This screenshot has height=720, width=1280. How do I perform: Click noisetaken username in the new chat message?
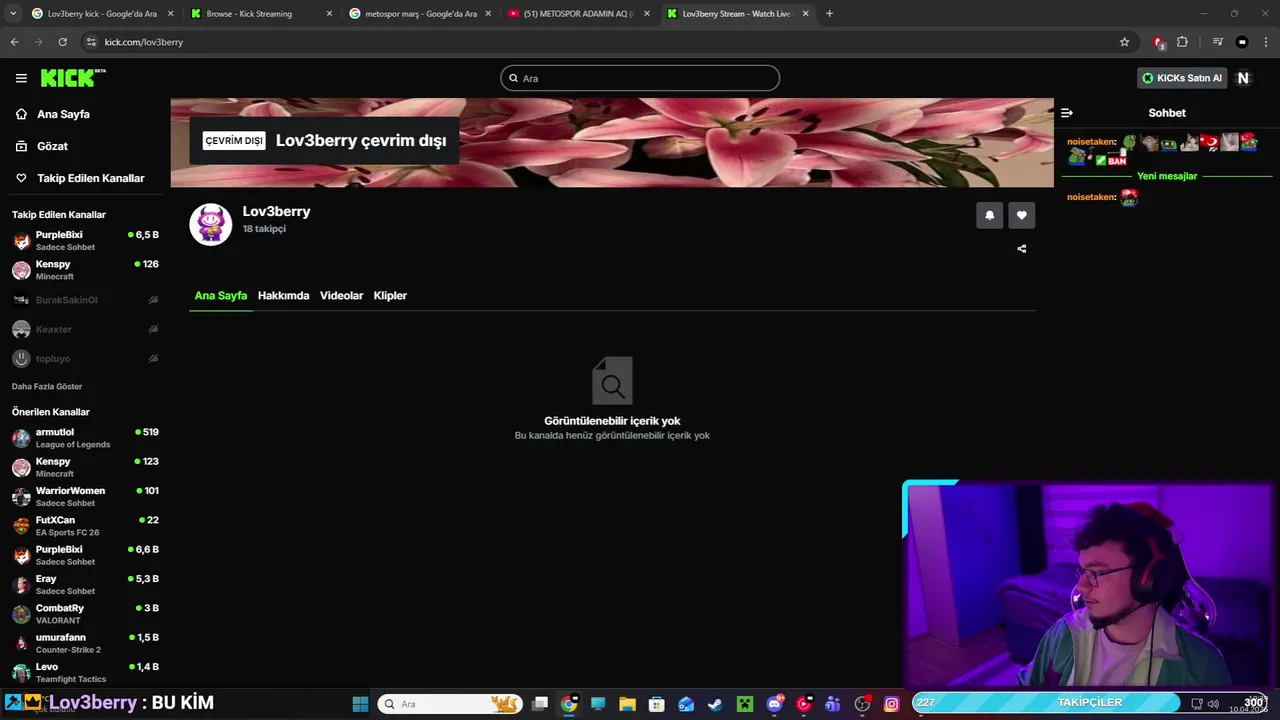[x=1091, y=198]
